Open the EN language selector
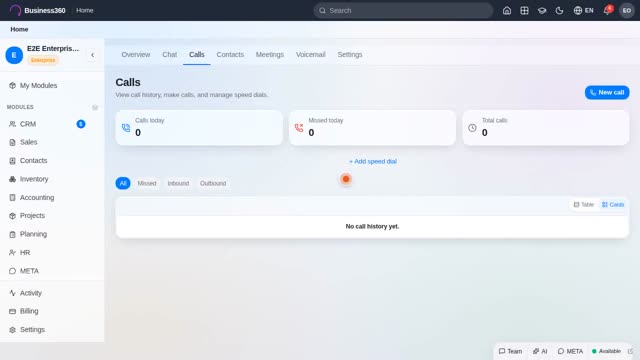640x360 pixels. click(584, 11)
